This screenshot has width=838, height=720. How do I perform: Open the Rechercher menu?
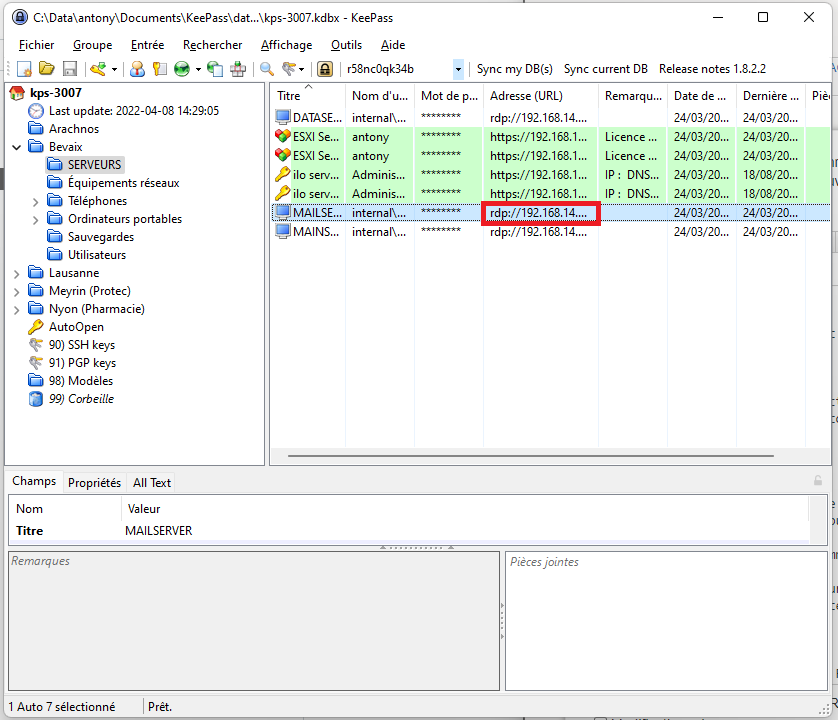pyautogui.click(x=212, y=45)
